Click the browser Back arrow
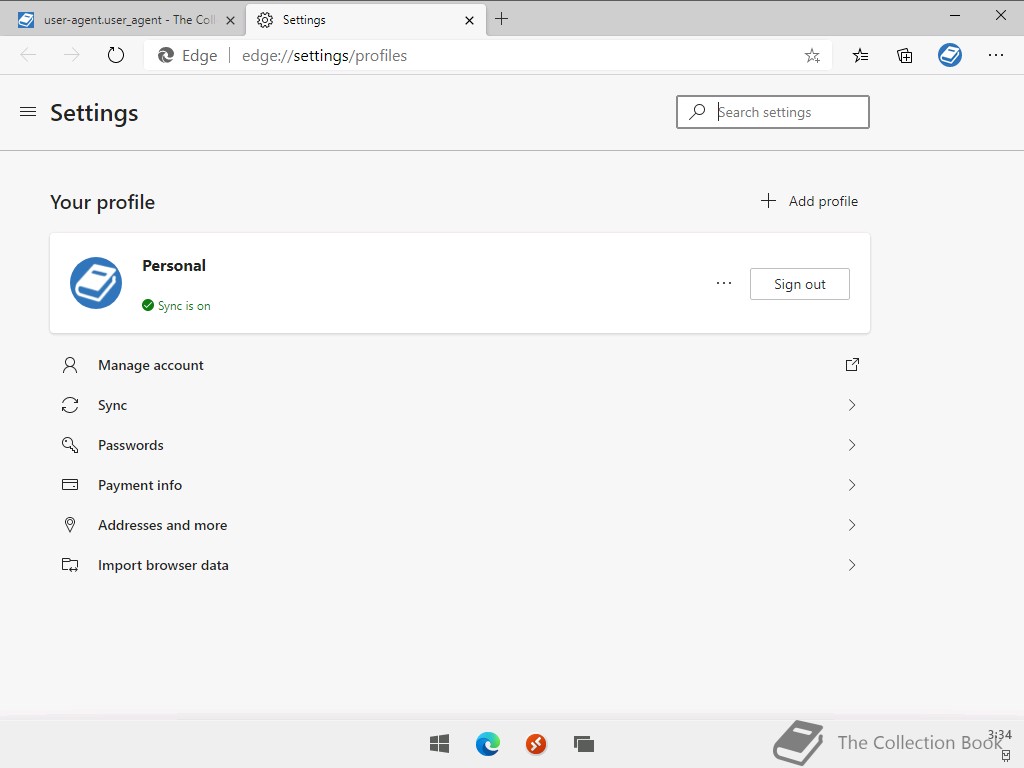The height and width of the screenshot is (768, 1024). [28, 56]
